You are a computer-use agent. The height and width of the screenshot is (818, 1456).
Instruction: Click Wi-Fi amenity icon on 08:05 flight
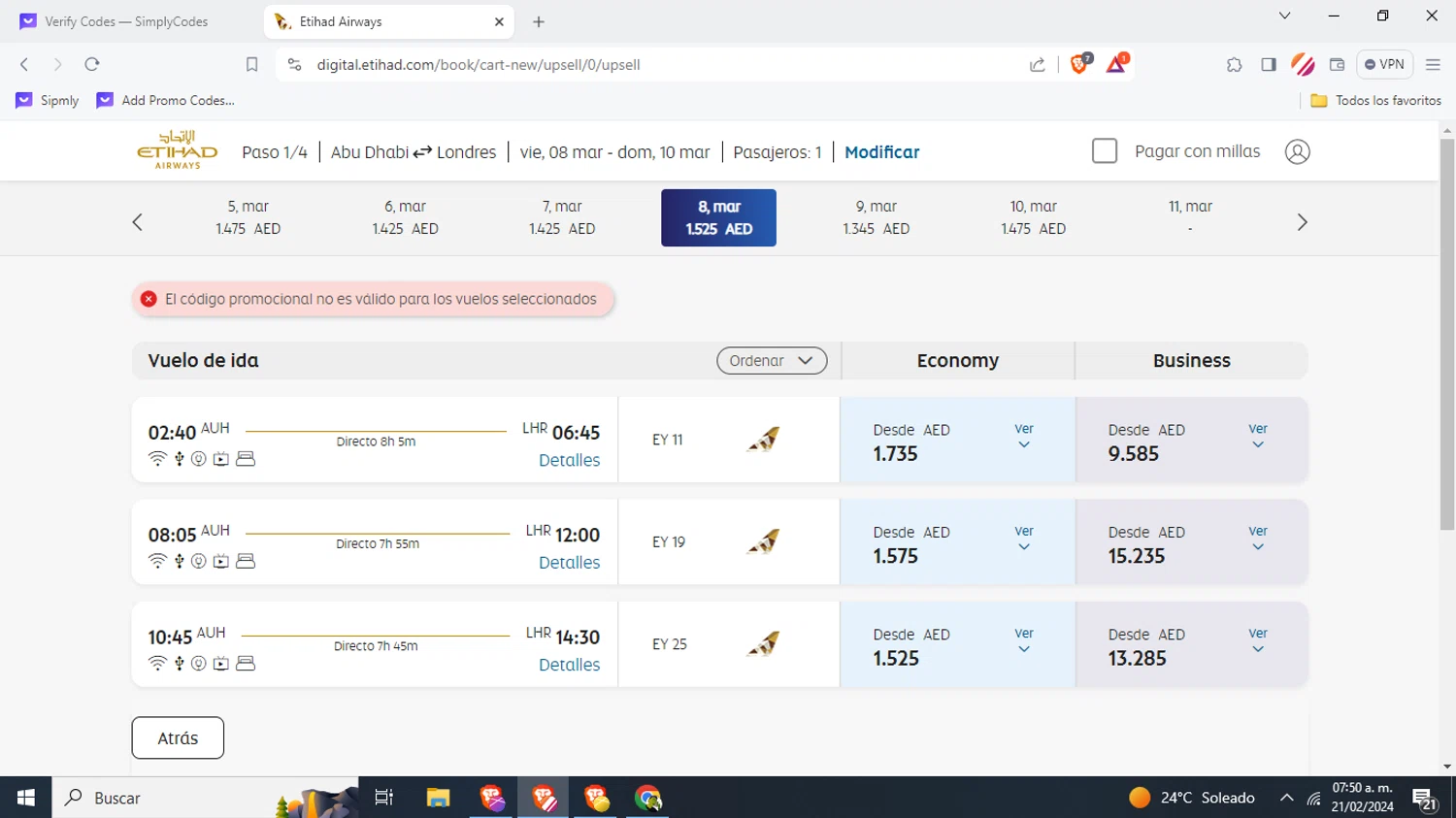[x=157, y=561]
